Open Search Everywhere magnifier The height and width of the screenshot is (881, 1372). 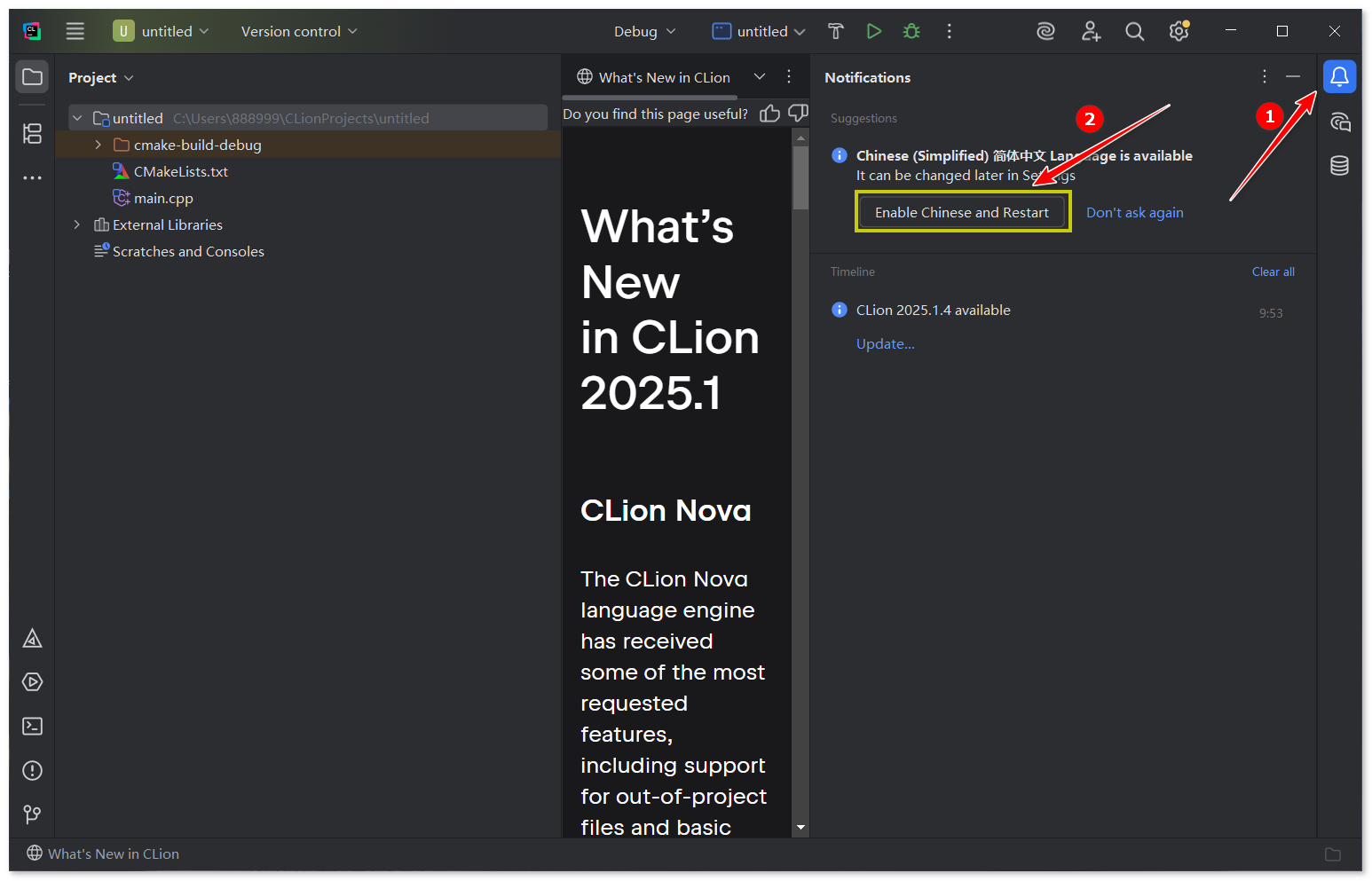1134,31
